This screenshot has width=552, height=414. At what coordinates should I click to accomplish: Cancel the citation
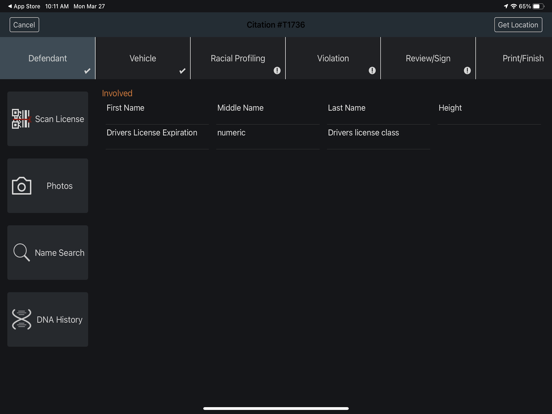coord(24,25)
